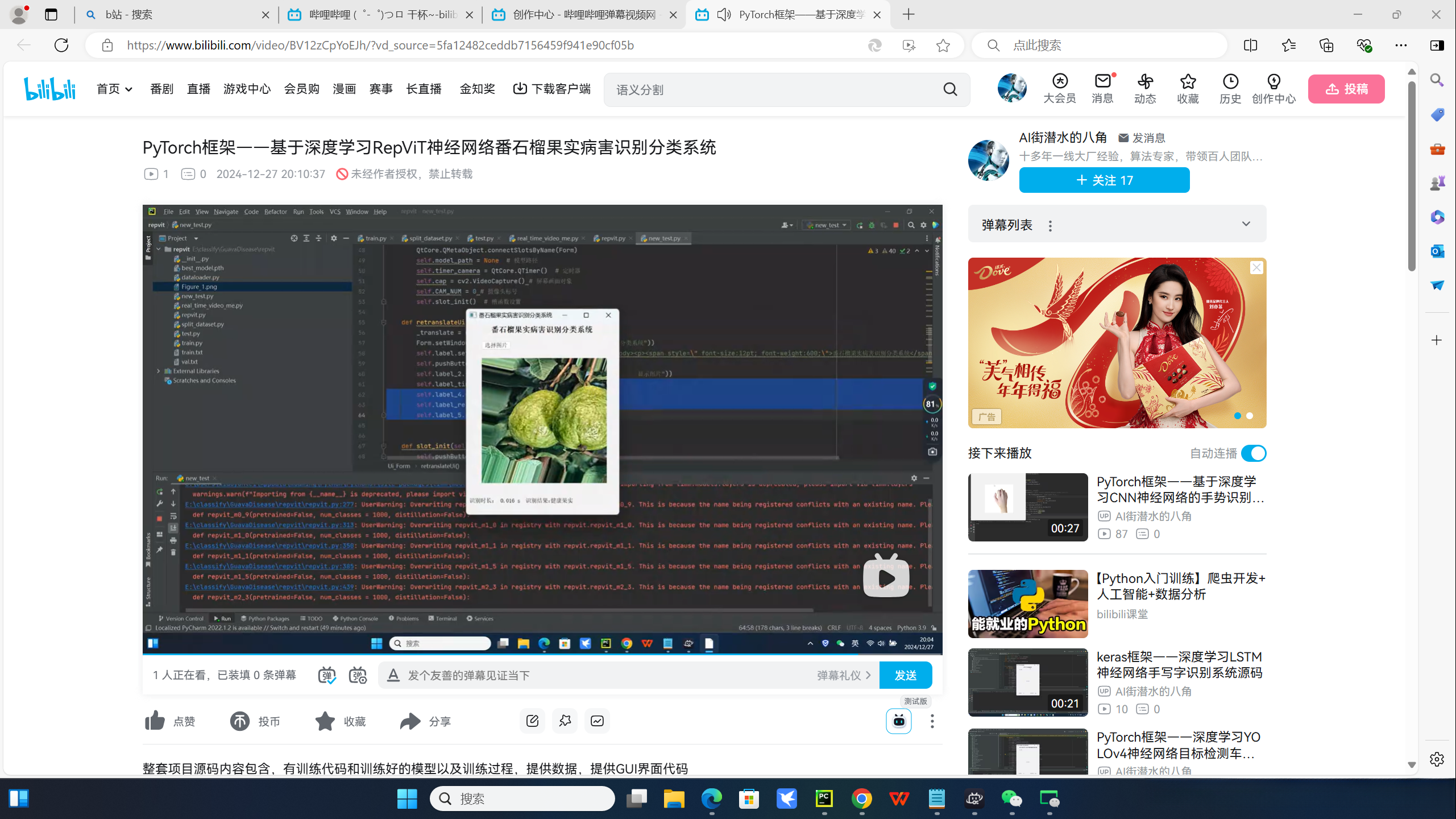Open the note-taking pencil icon below video
This screenshot has width=1456, height=819.
[x=532, y=721]
